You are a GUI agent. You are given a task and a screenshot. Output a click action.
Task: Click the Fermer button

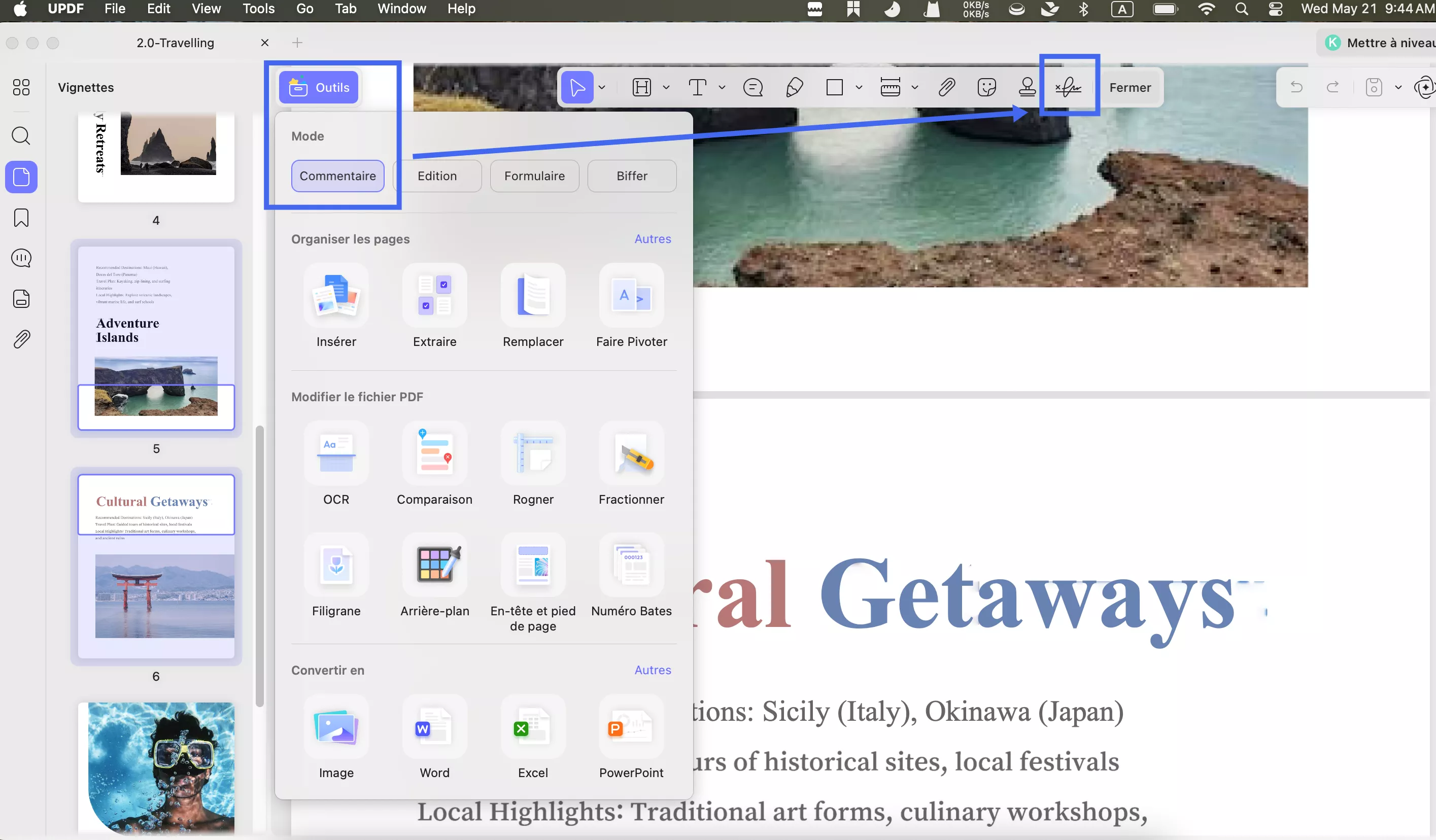point(1130,87)
